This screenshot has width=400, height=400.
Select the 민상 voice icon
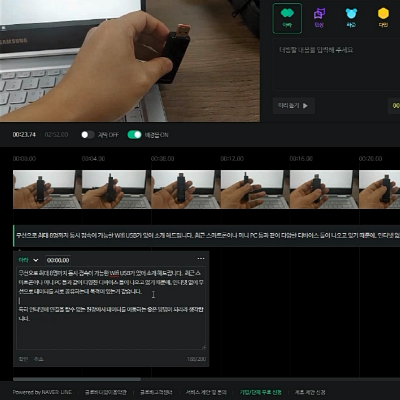[x=319, y=17]
